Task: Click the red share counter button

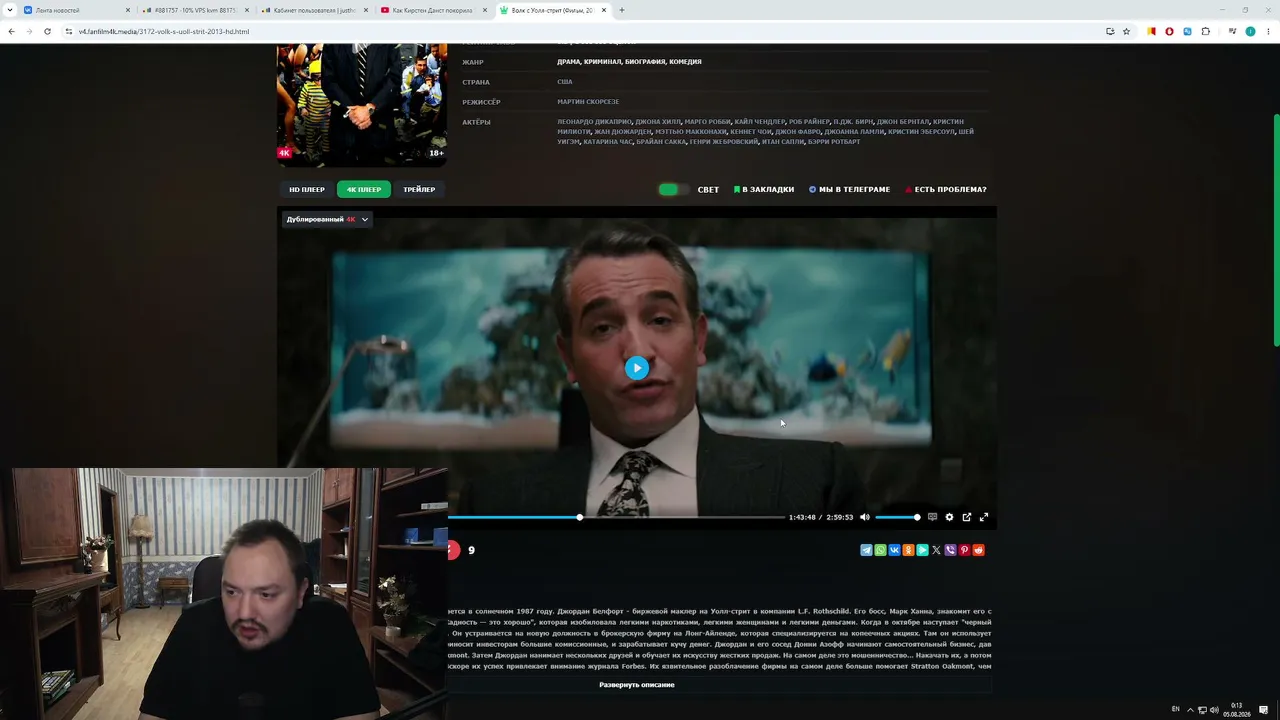Action: coord(453,550)
